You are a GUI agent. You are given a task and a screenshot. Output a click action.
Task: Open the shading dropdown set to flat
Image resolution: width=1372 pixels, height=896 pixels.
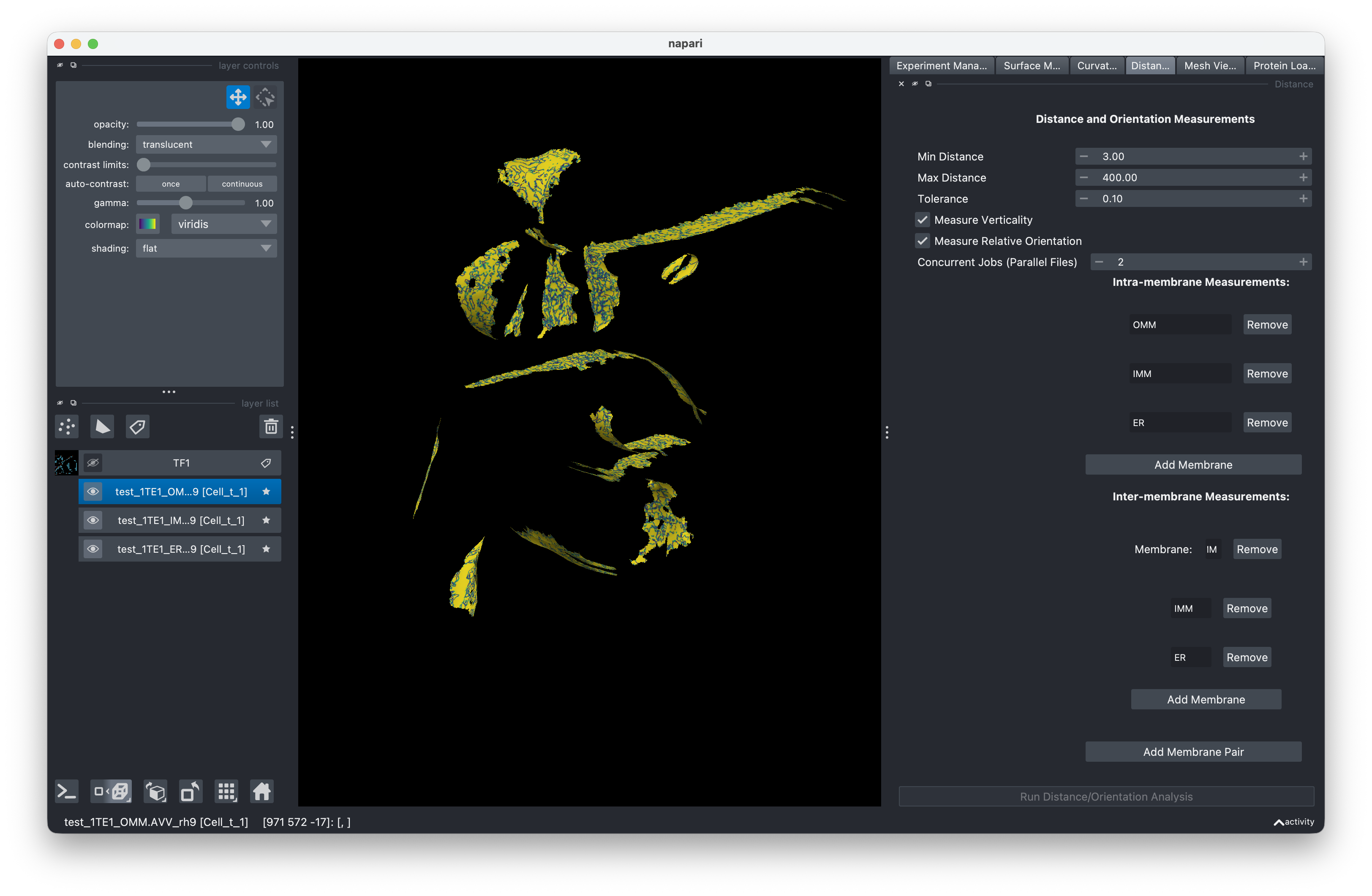[x=207, y=248]
